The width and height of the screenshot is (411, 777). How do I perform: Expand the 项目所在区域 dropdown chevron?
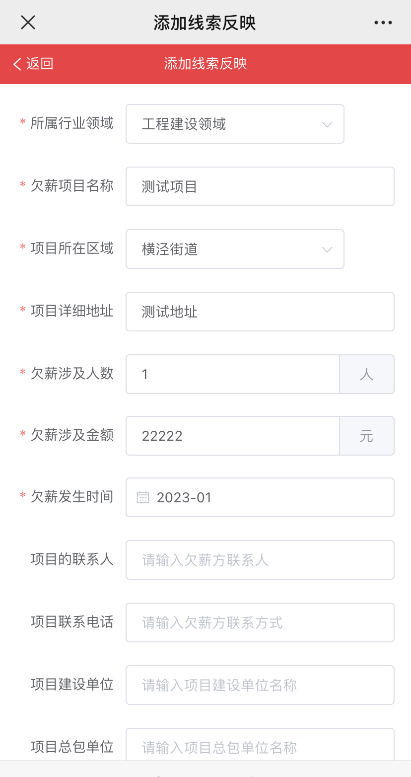coord(327,250)
